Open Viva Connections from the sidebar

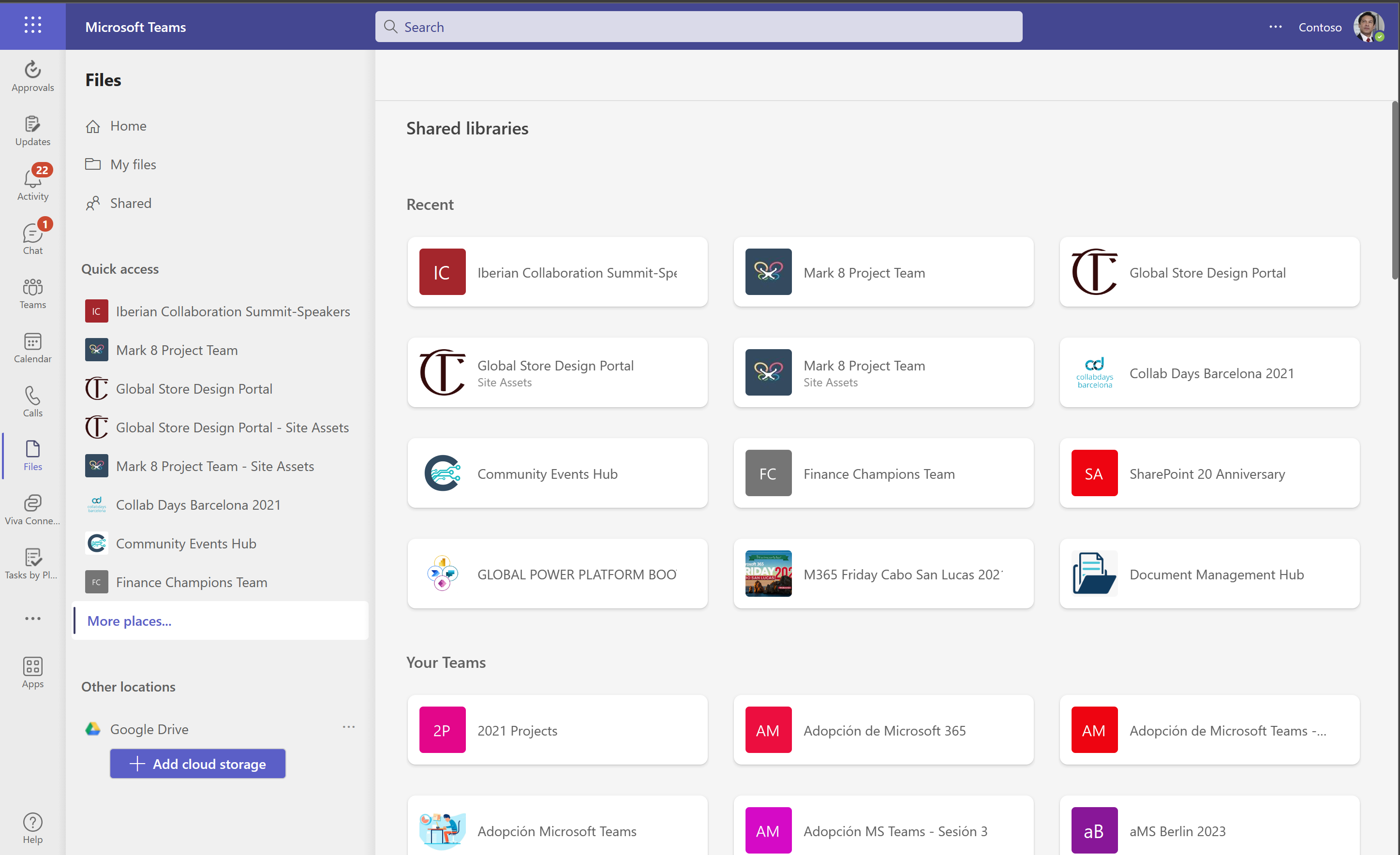coord(32,510)
